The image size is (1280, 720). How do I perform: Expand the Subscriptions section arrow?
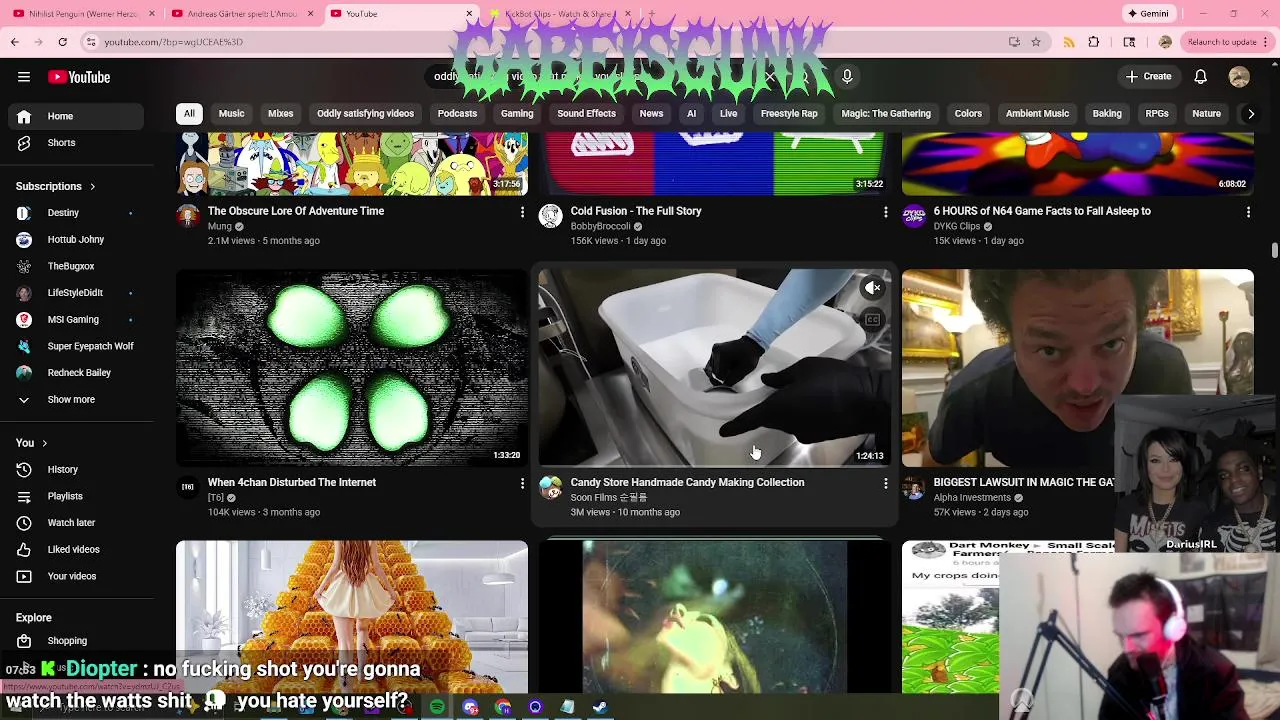click(92, 187)
